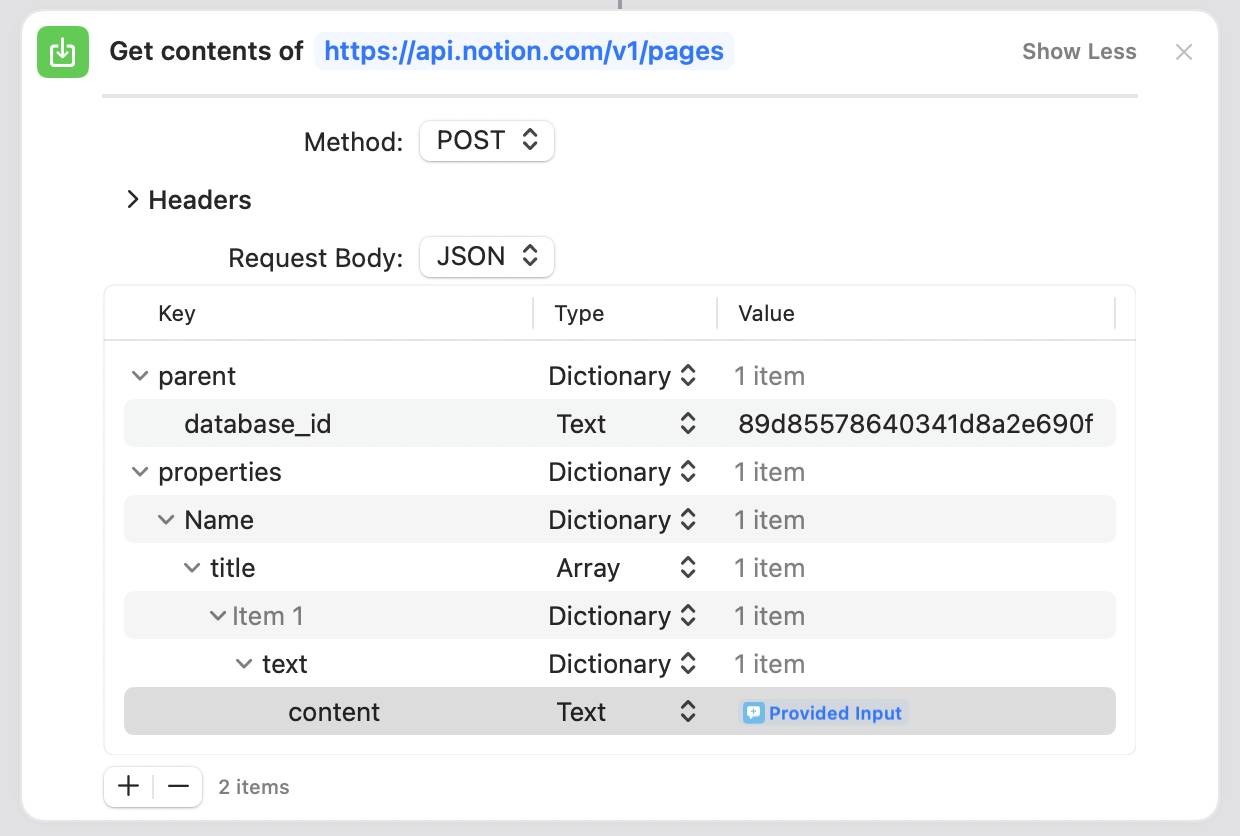Collapse the Name dictionary row
Viewport: 1240px width, 836px height.
coord(165,521)
